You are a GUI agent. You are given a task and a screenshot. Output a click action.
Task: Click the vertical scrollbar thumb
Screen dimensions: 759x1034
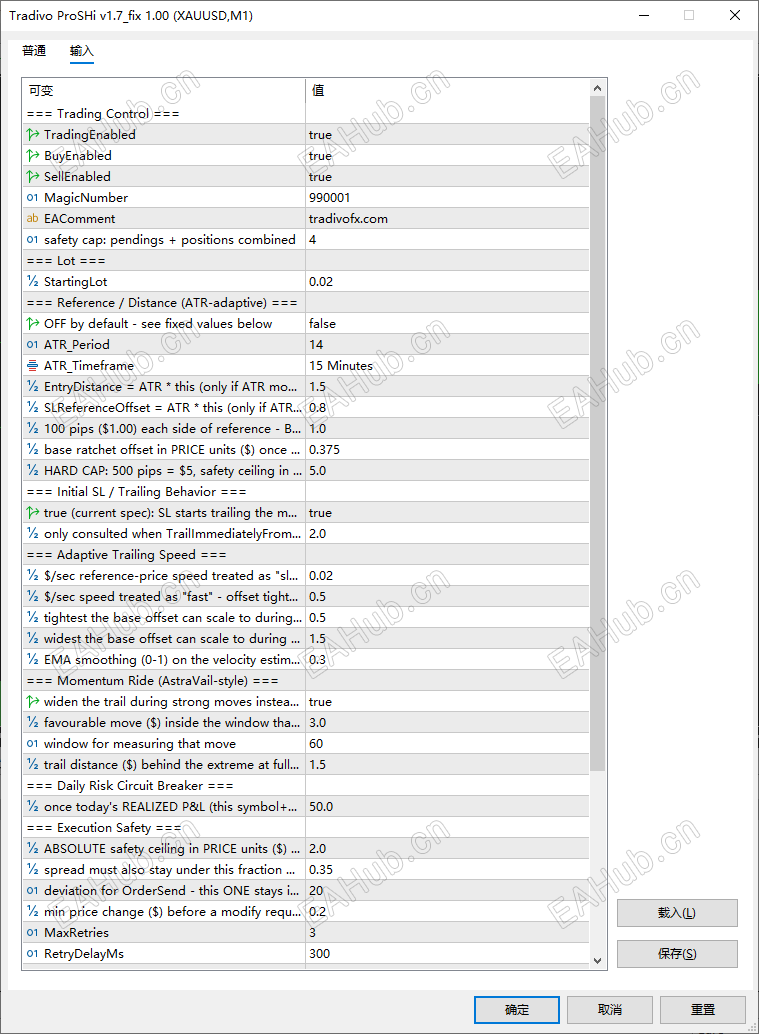[597, 433]
